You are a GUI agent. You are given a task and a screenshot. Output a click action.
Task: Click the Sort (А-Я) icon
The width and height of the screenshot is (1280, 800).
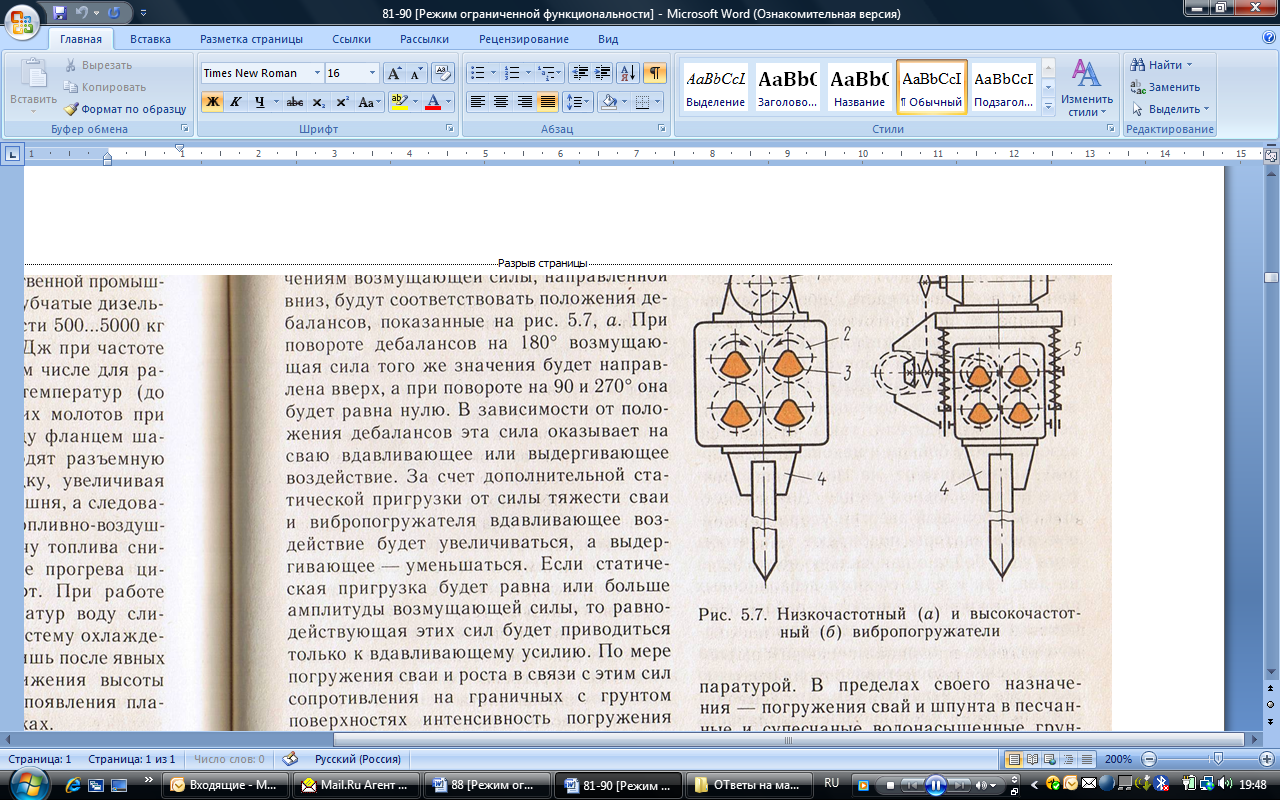tap(628, 73)
